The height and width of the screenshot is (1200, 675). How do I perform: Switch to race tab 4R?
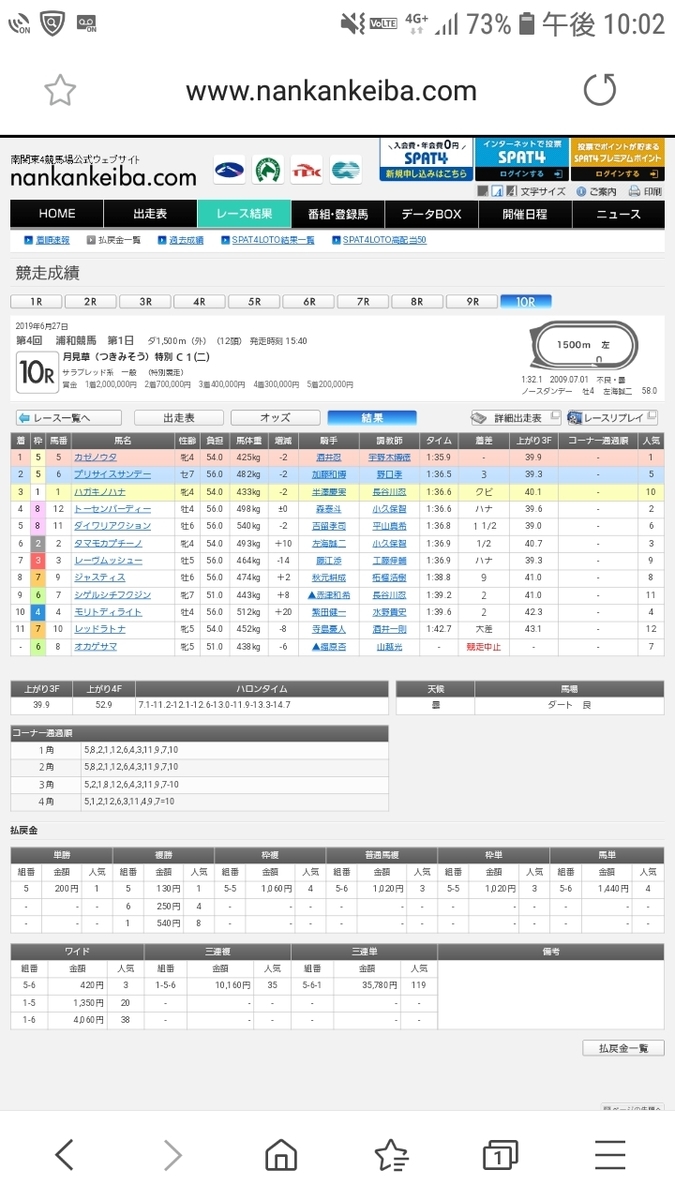(x=199, y=301)
